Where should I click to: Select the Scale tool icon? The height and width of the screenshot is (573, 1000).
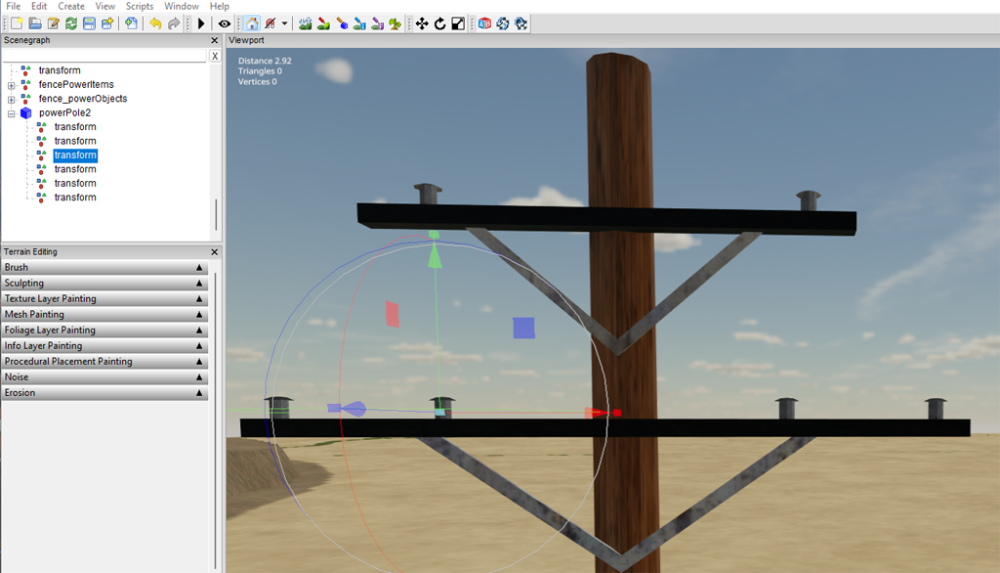458,23
